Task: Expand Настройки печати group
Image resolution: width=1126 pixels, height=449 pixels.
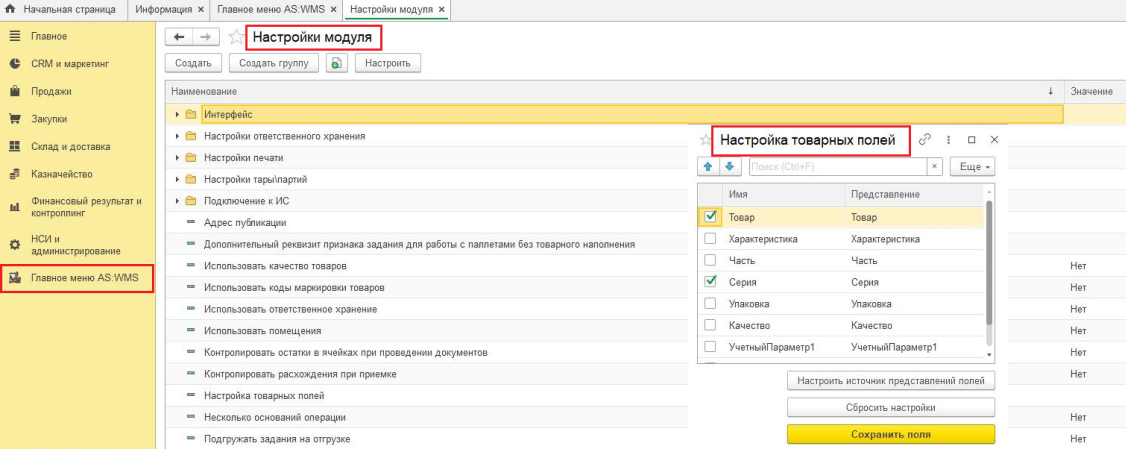Action: (x=177, y=158)
